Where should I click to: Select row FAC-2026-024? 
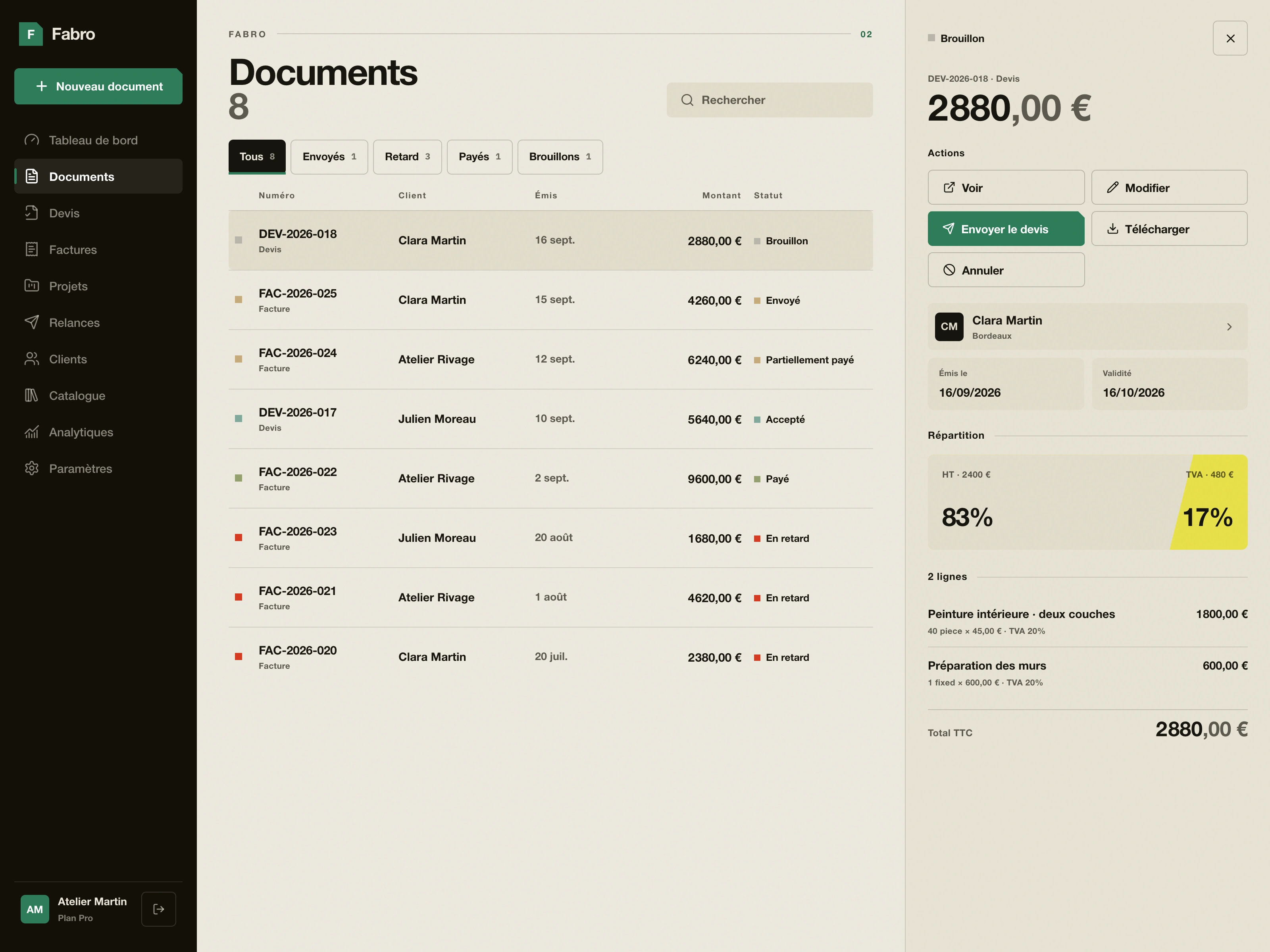(x=550, y=360)
